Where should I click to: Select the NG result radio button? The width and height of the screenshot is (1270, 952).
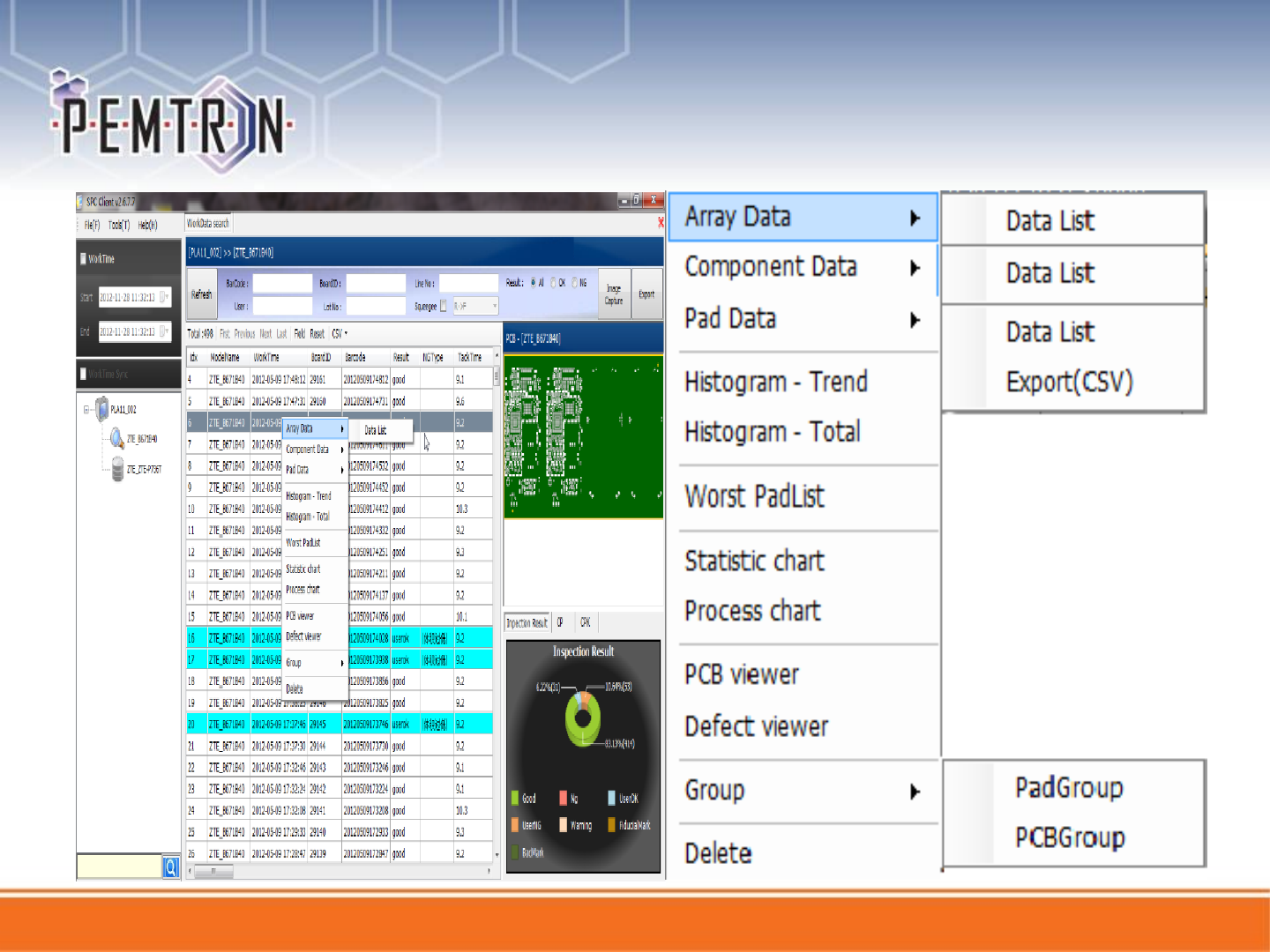574,283
